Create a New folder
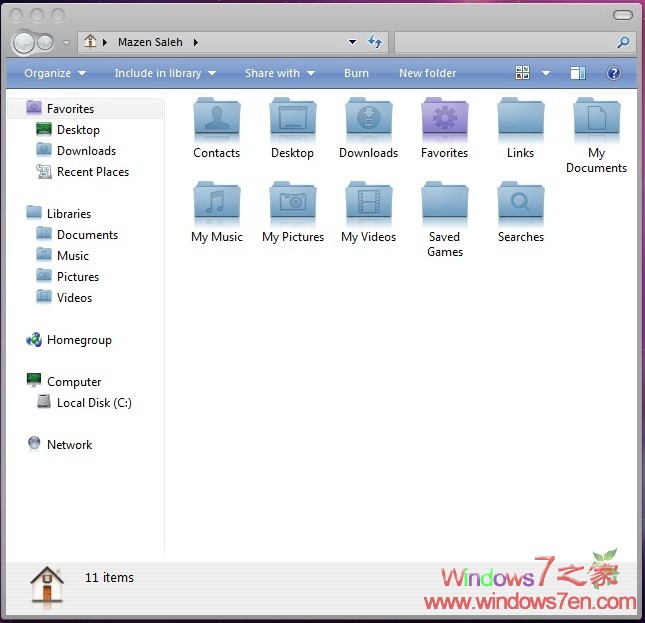This screenshot has width=645, height=623. 427,73
